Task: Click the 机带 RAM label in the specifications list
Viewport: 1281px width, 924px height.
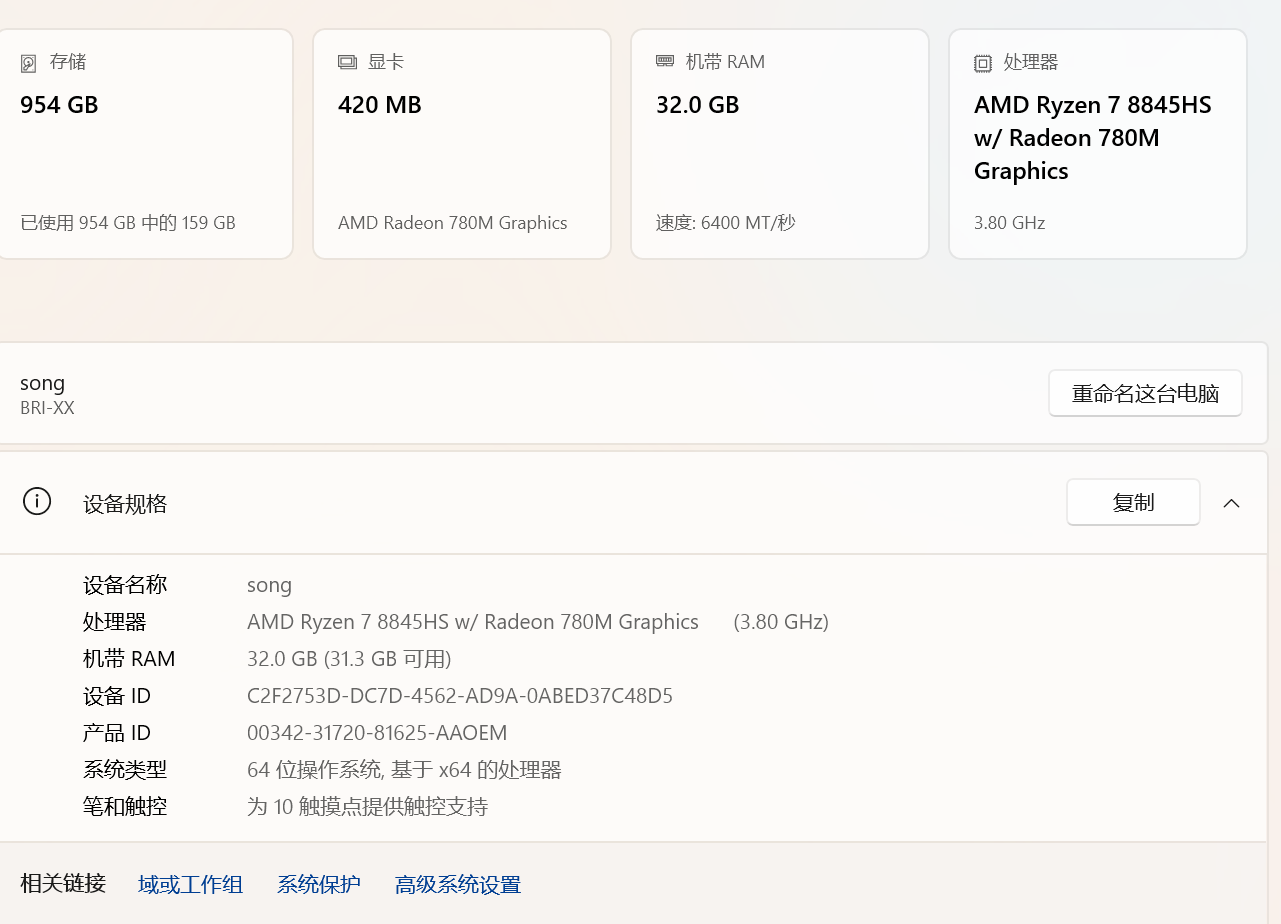Action: coord(129,659)
